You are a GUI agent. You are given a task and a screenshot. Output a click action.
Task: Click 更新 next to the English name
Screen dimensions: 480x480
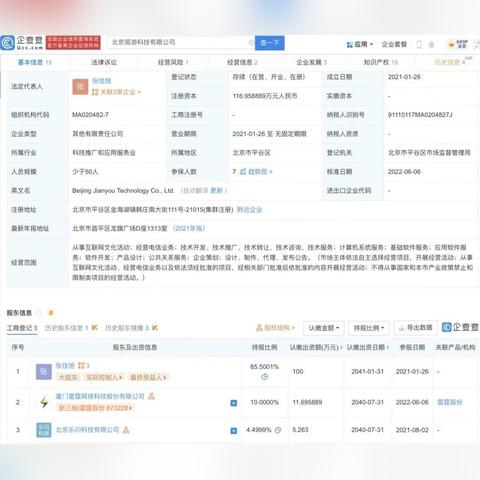coord(216,191)
